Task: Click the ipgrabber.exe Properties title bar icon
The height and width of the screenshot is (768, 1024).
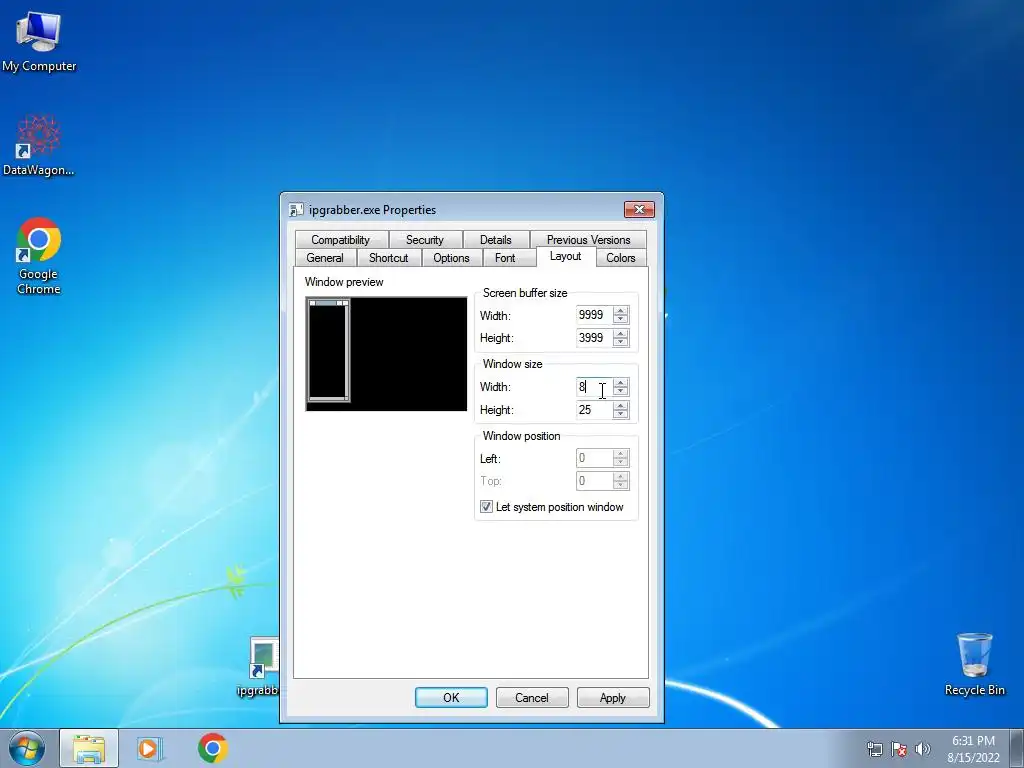Action: (x=296, y=210)
